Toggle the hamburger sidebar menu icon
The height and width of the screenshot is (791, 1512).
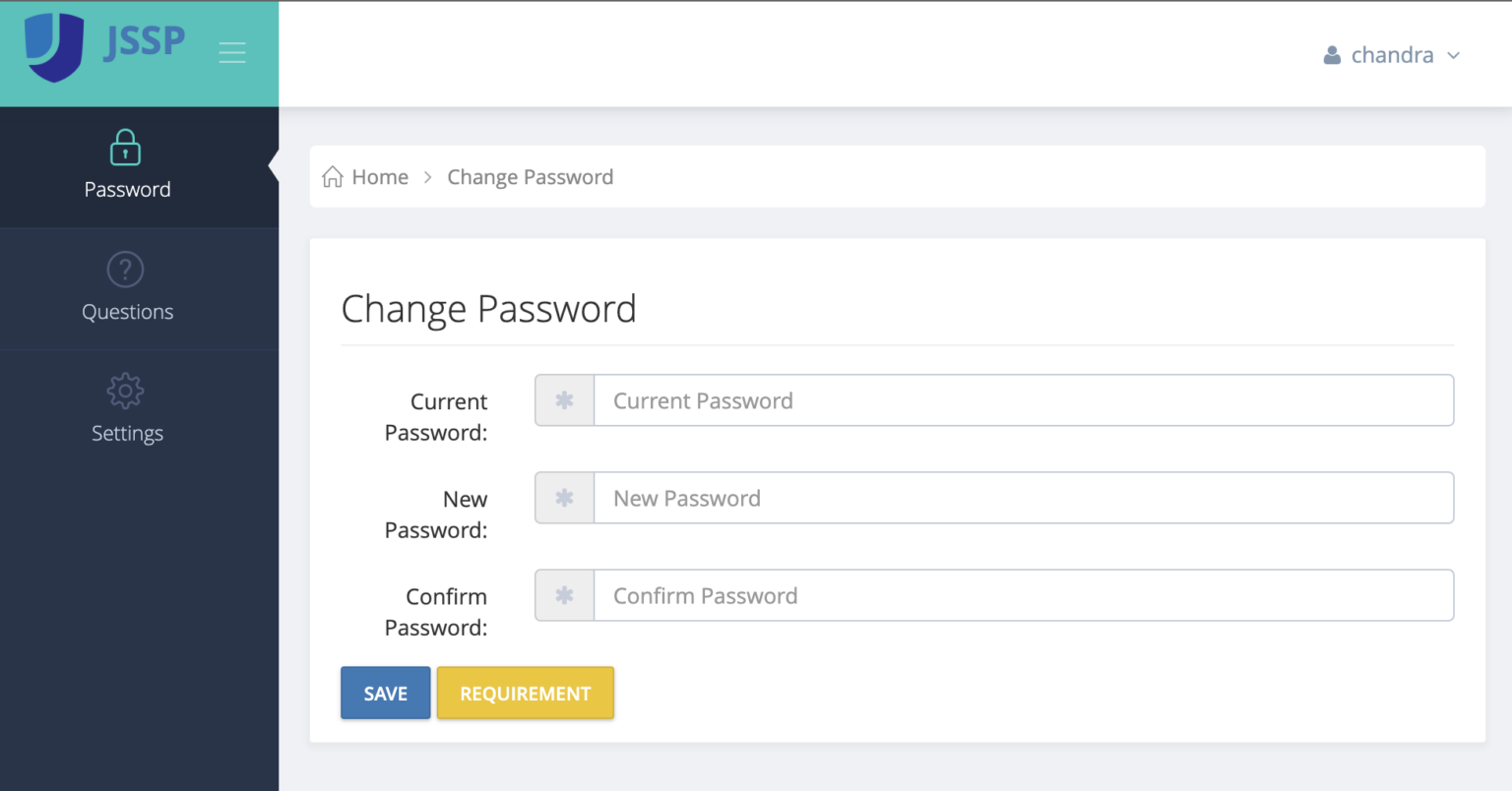coord(232,52)
